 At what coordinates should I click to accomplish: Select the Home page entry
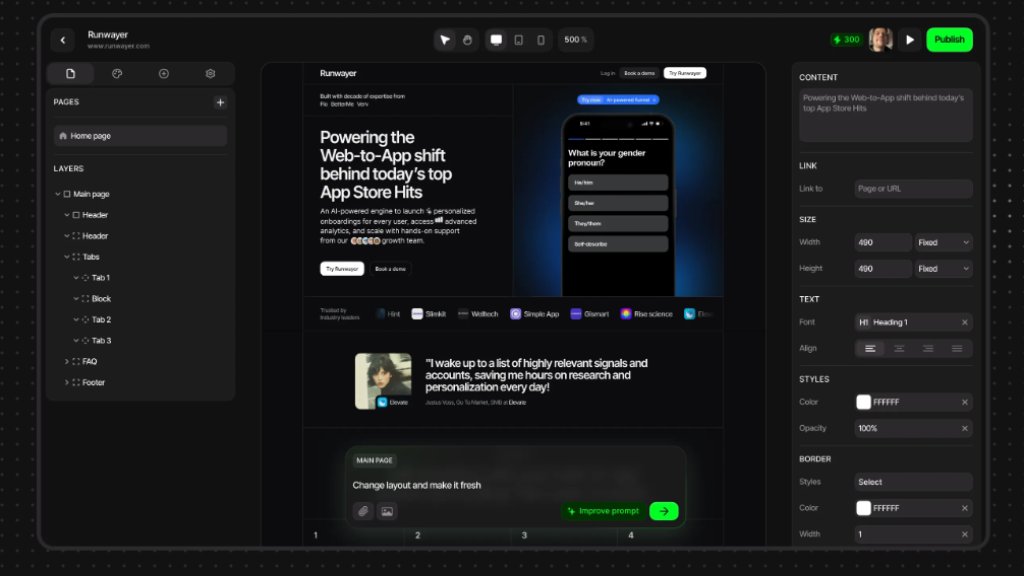pos(140,136)
